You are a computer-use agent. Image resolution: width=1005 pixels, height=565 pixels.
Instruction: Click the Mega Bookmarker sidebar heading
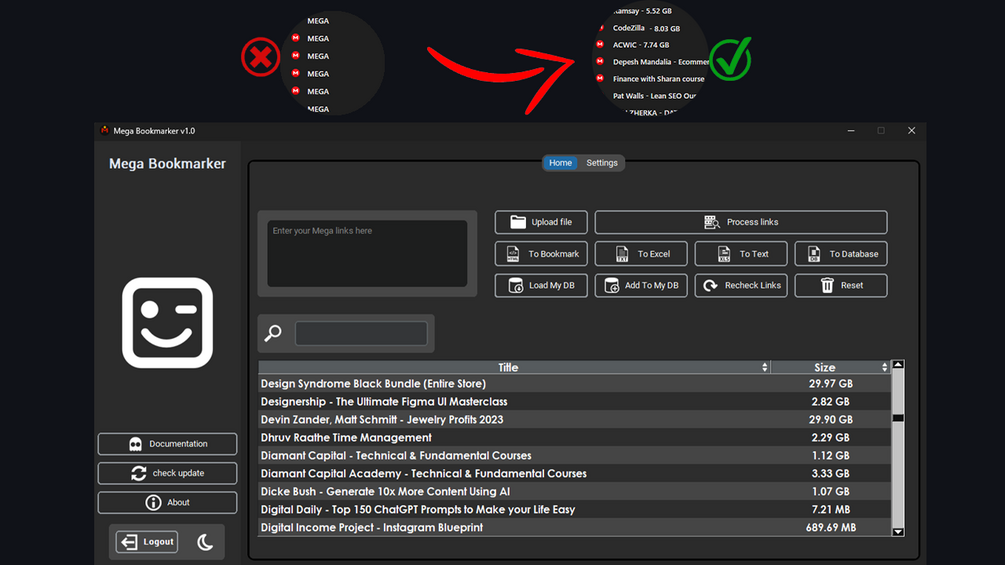point(167,164)
